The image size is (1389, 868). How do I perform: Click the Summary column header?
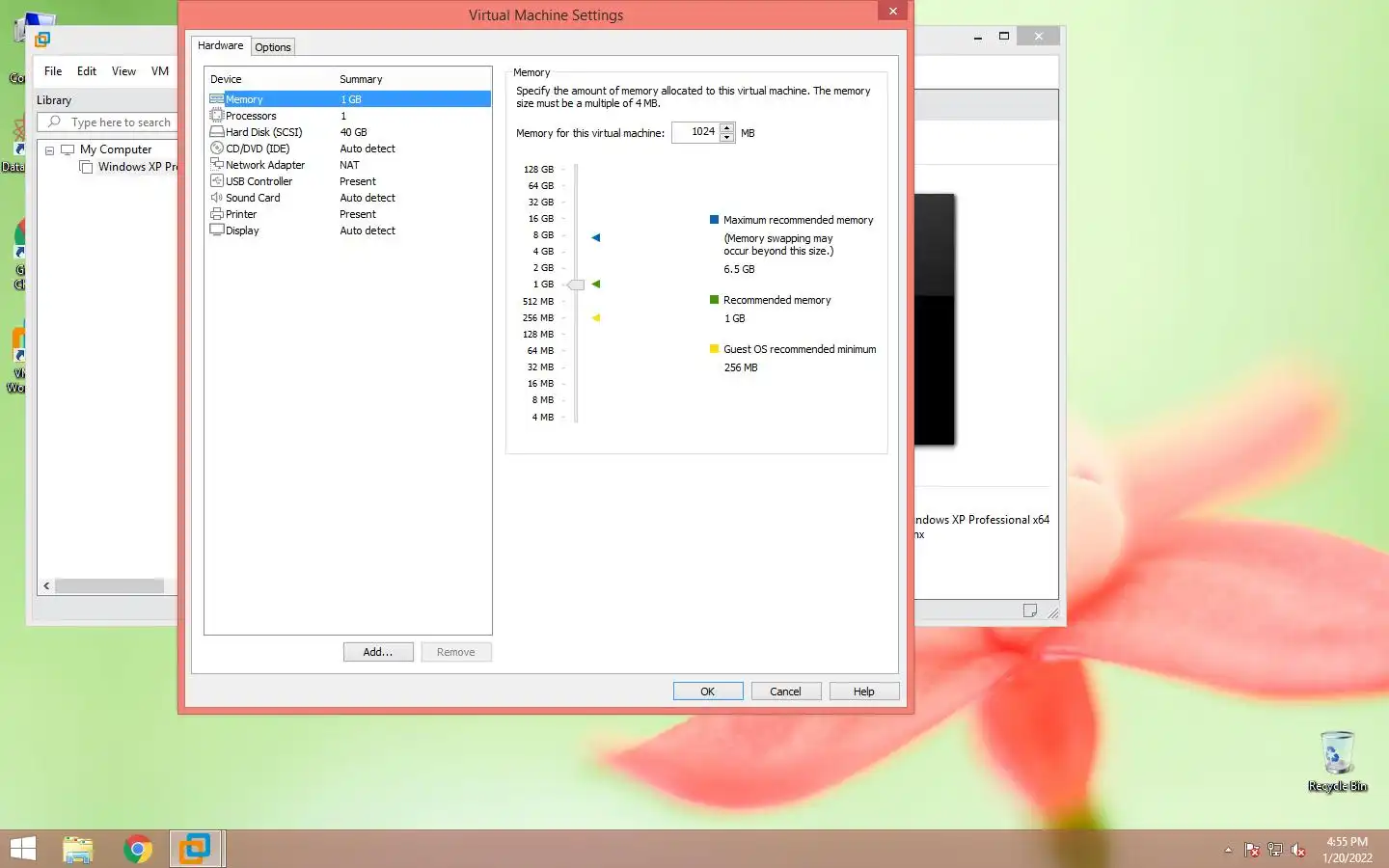[x=361, y=79]
